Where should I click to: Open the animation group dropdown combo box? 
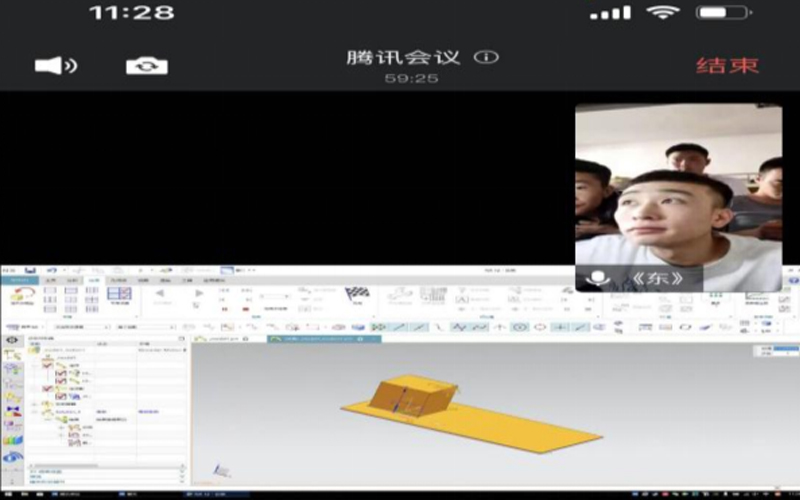tap(274, 296)
